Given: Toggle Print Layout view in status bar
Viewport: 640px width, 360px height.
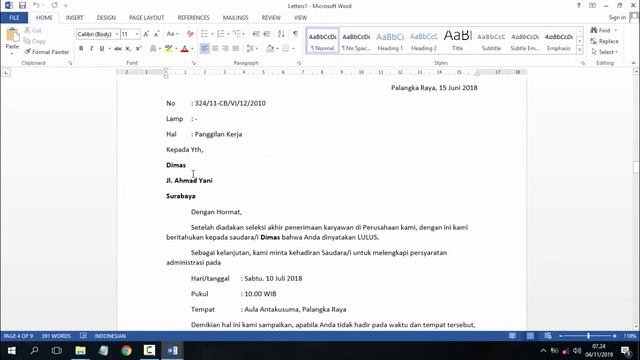Looking at the screenshot, I should (x=530, y=336).
